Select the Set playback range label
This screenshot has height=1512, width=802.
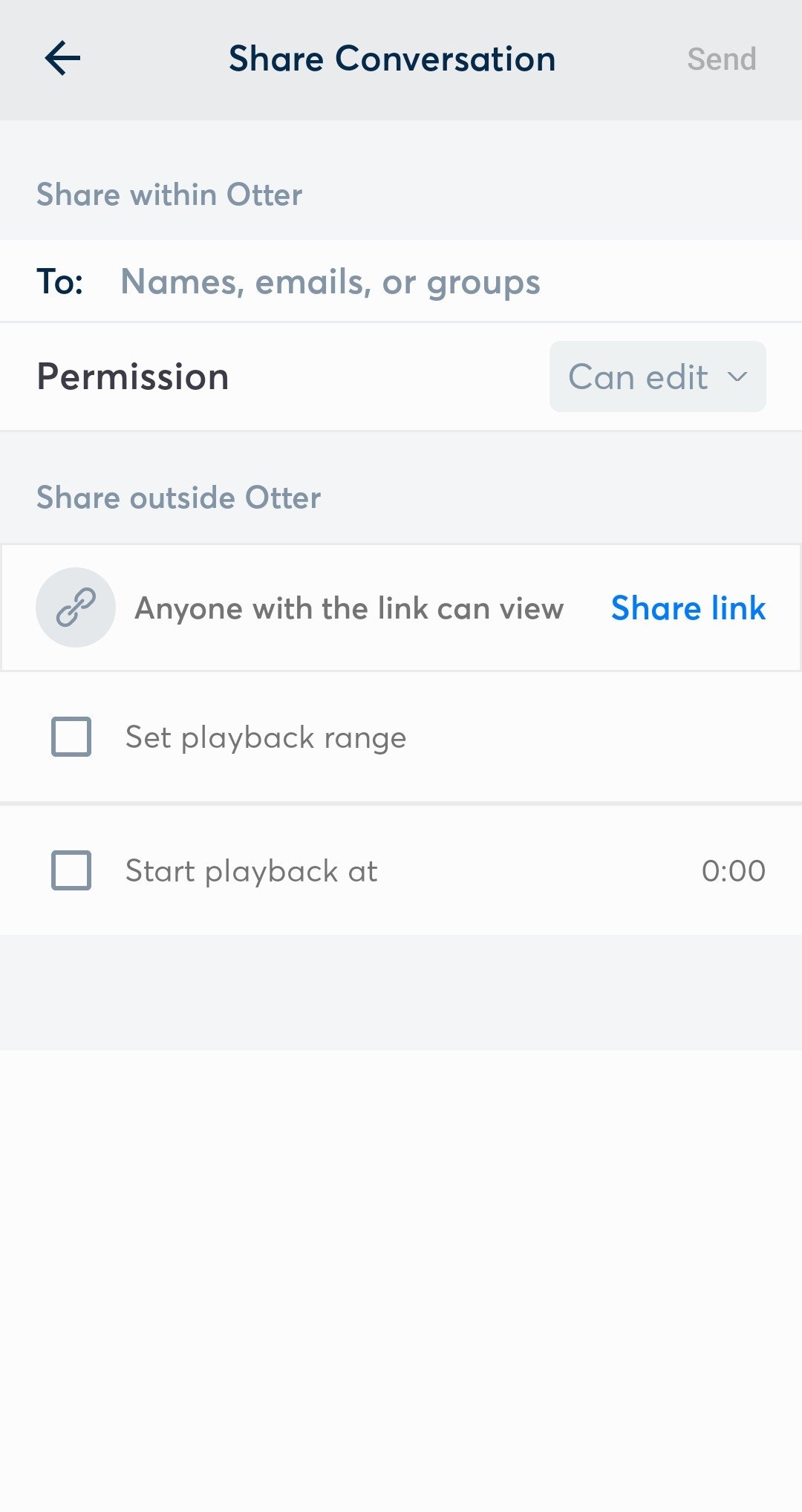pos(266,737)
